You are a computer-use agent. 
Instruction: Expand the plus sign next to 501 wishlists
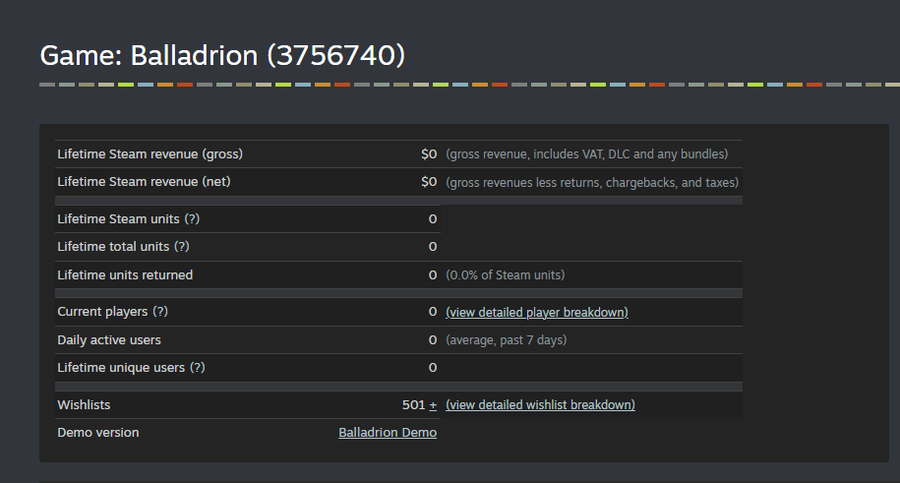coord(433,405)
